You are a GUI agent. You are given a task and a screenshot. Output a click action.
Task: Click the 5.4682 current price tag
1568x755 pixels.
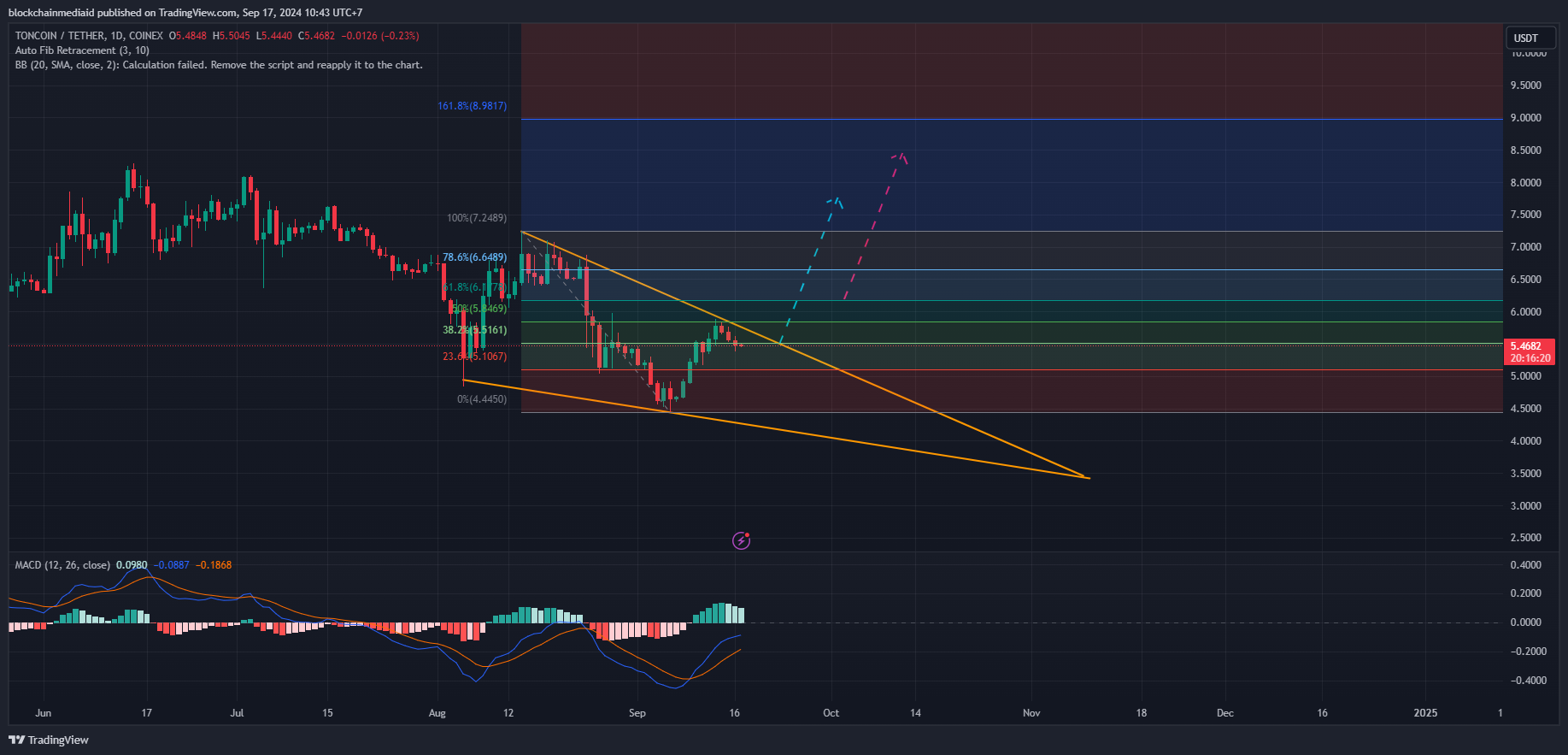click(1530, 352)
